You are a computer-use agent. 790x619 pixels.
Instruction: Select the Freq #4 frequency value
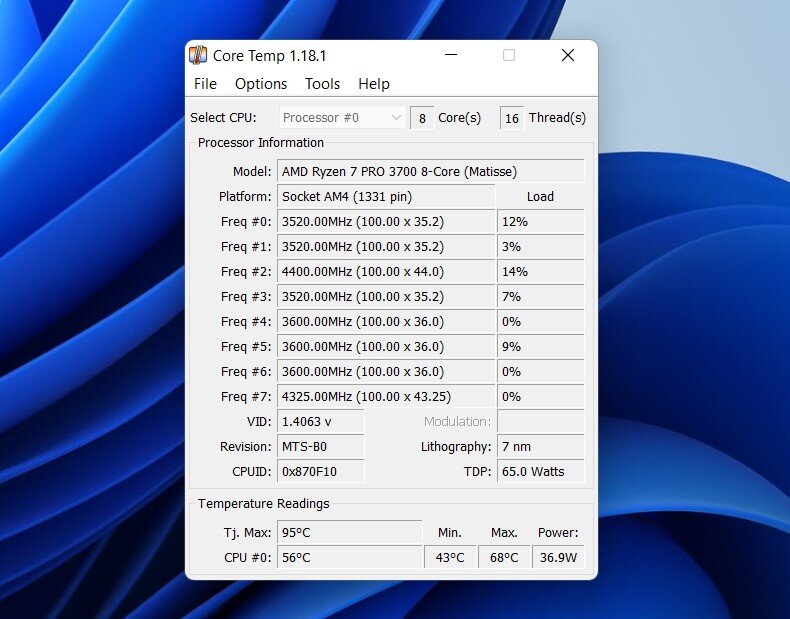pos(386,321)
